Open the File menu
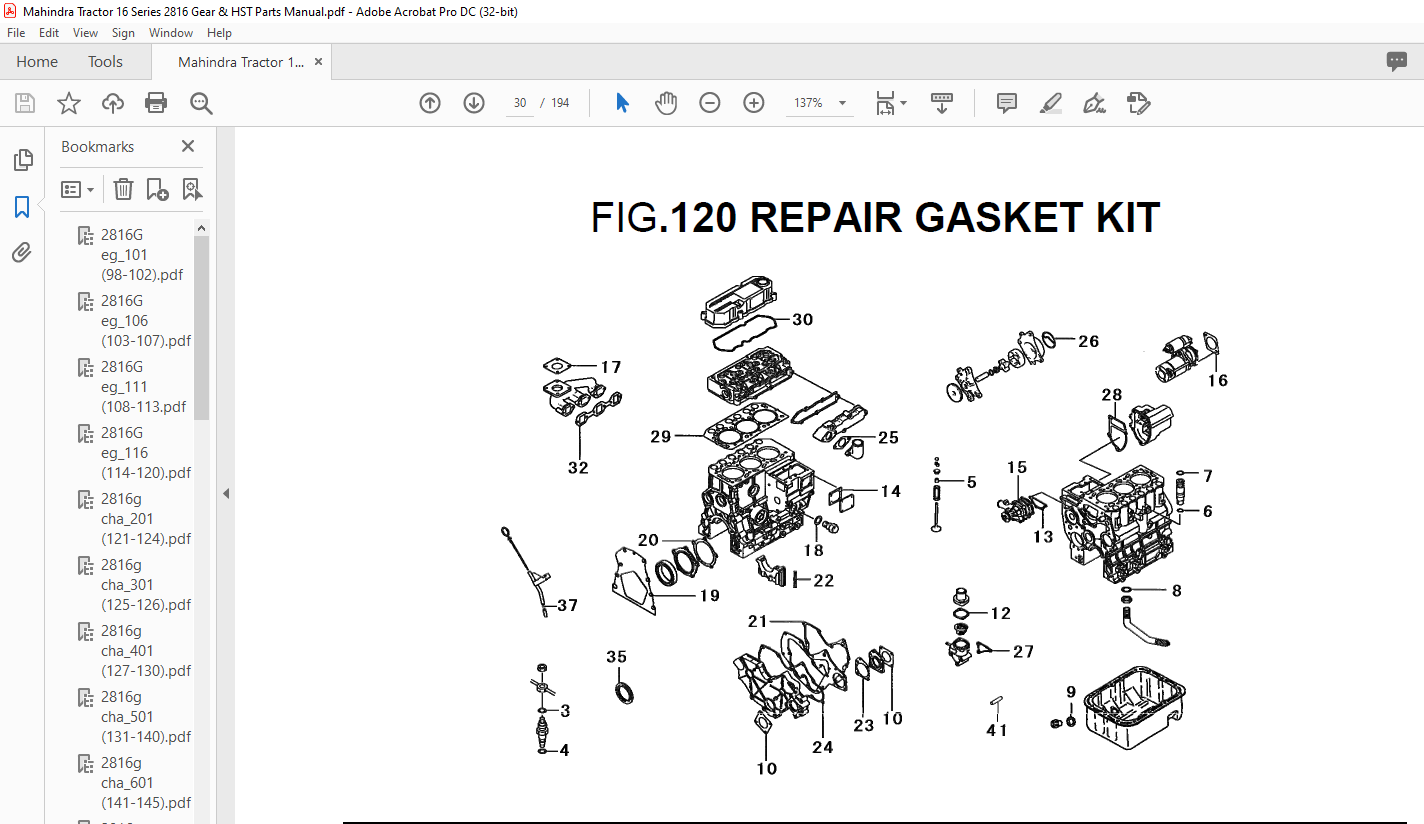The width and height of the screenshot is (1424, 824). click(x=16, y=33)
